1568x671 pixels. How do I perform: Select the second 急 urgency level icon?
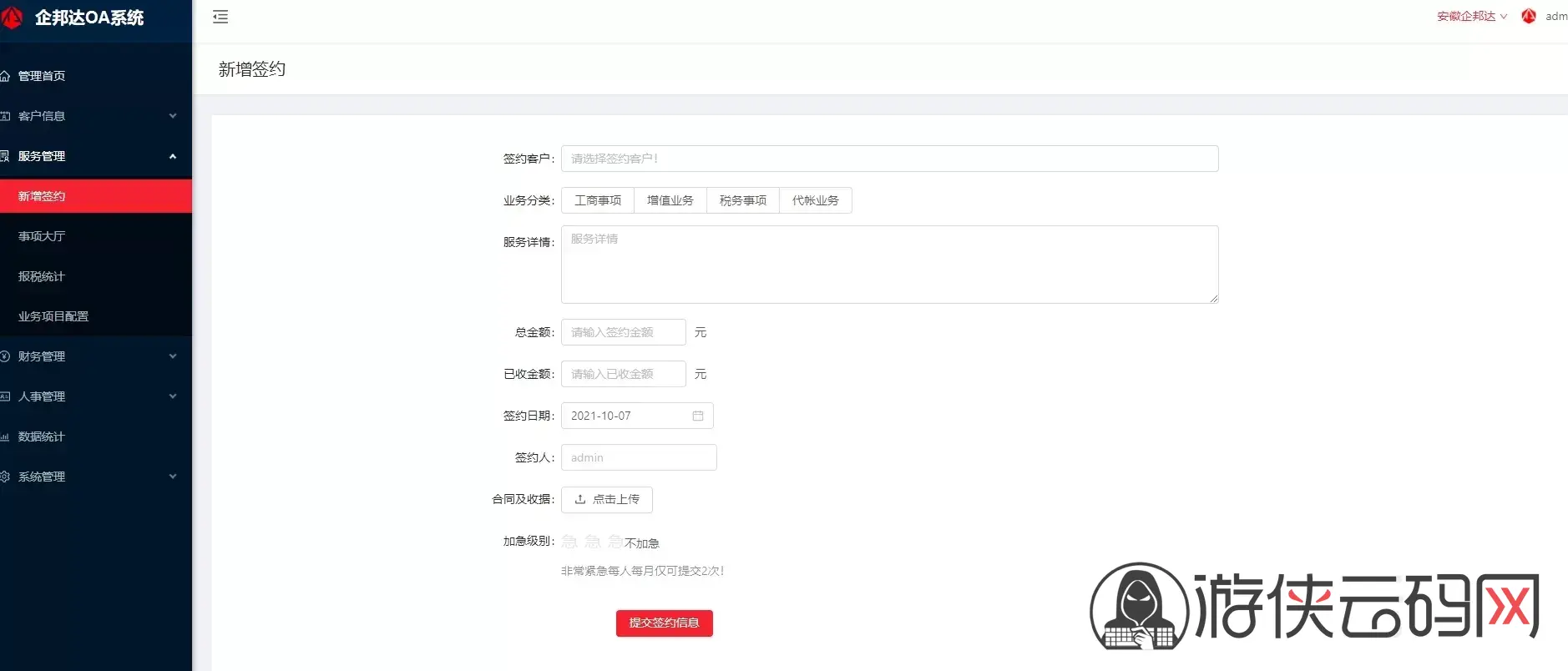tap(593, 542)
